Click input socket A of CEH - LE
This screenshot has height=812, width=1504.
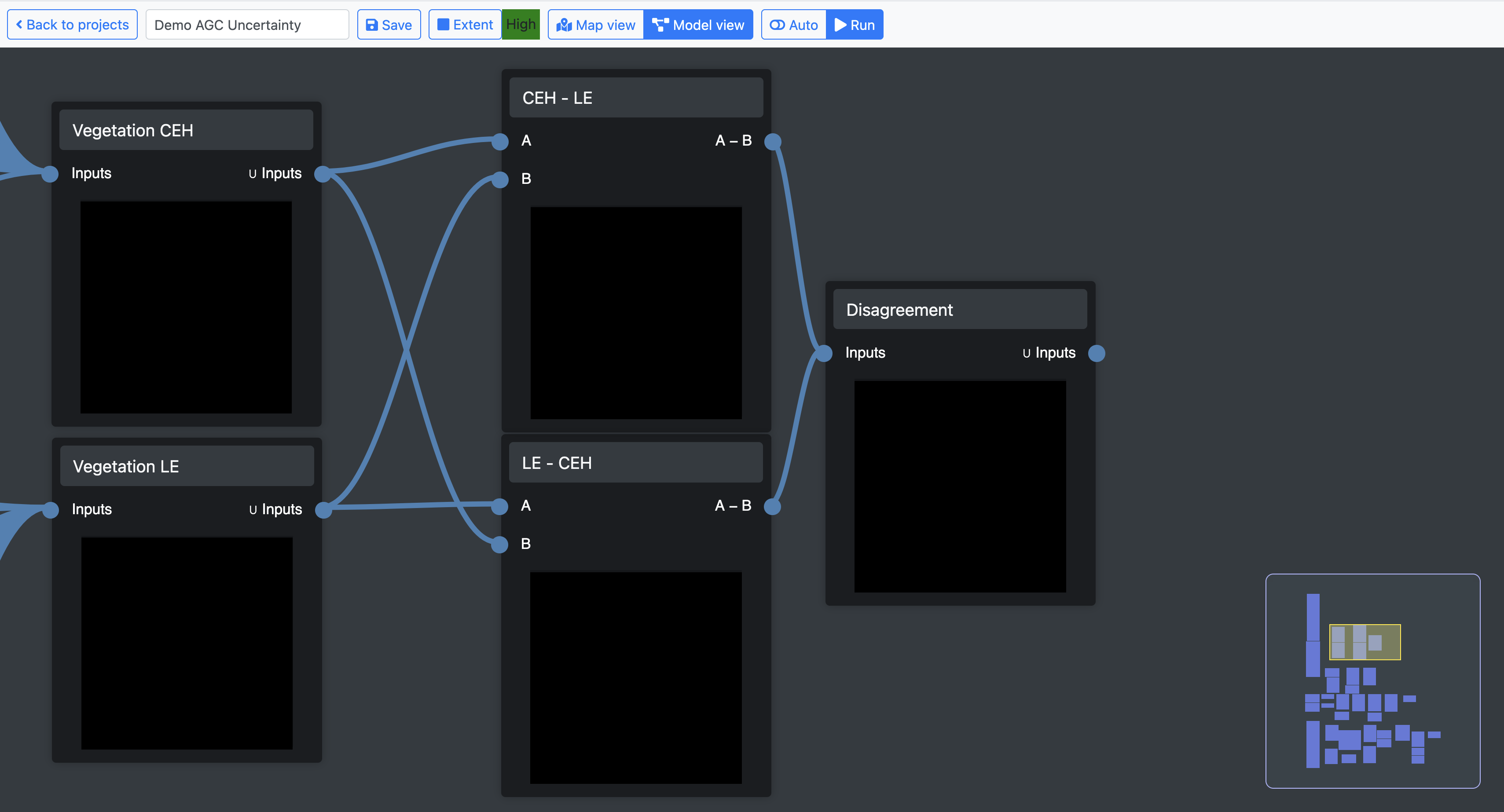click(500, 141)
